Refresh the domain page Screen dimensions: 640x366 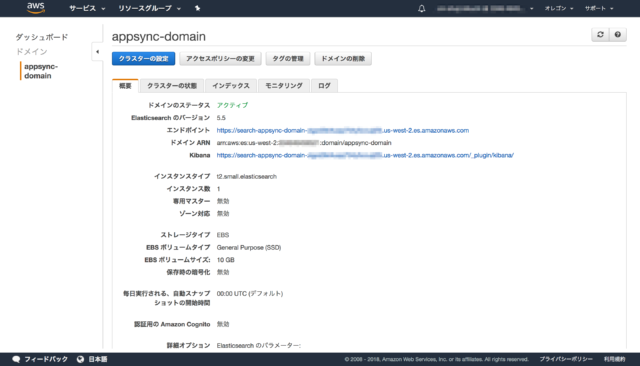pyautogui.click(x=600, y=35)
